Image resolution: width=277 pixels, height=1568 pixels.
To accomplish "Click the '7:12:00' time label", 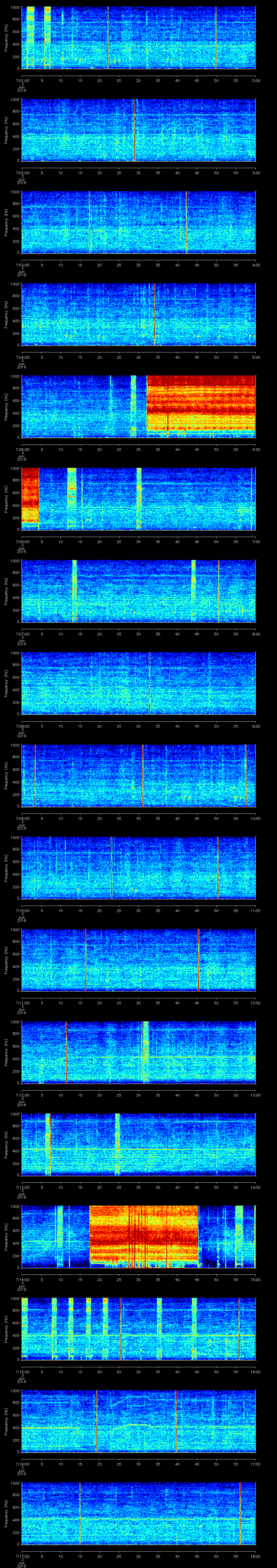I will coord(22,1095).
